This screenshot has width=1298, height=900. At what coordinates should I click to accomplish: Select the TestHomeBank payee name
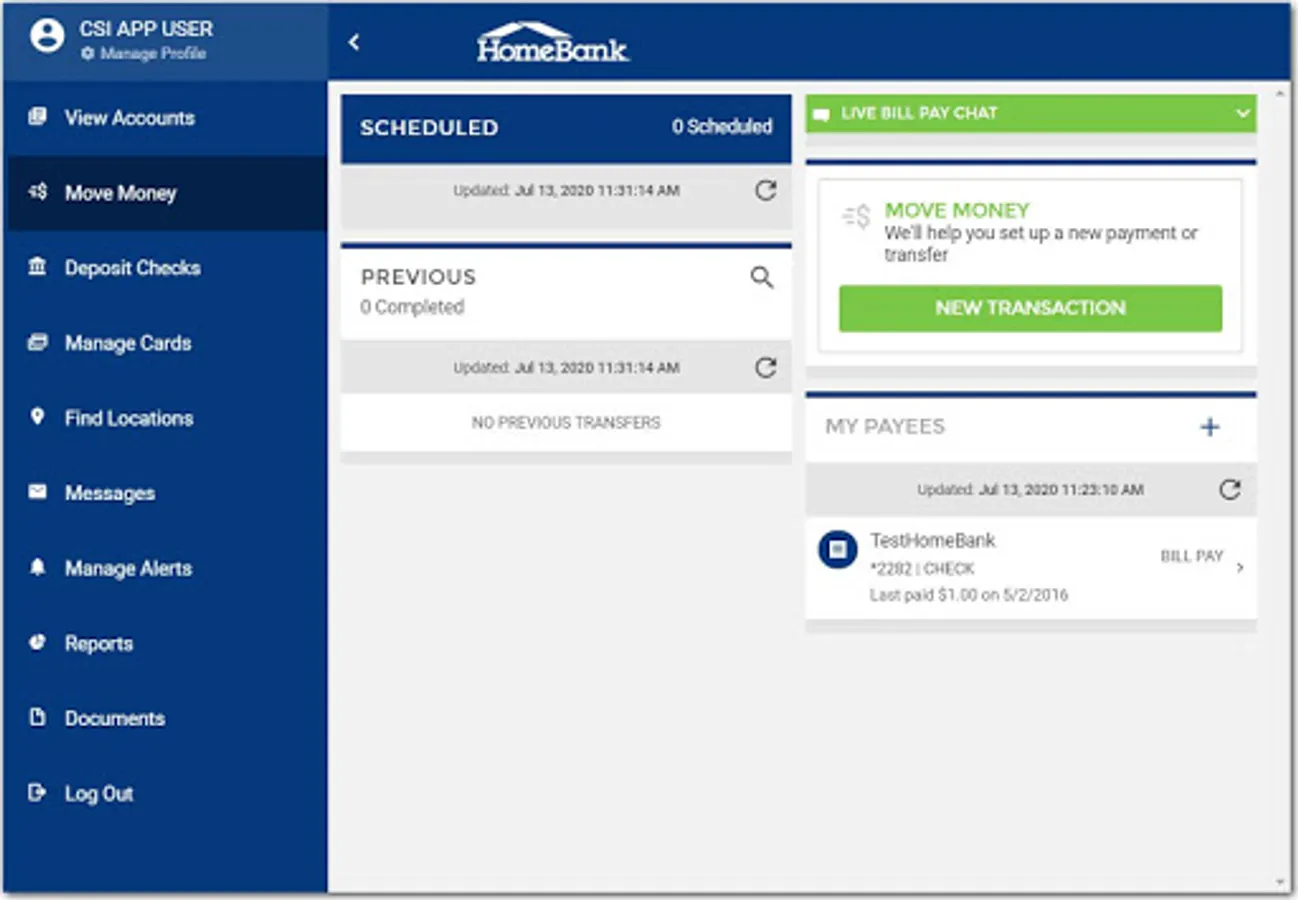[933, 541]
